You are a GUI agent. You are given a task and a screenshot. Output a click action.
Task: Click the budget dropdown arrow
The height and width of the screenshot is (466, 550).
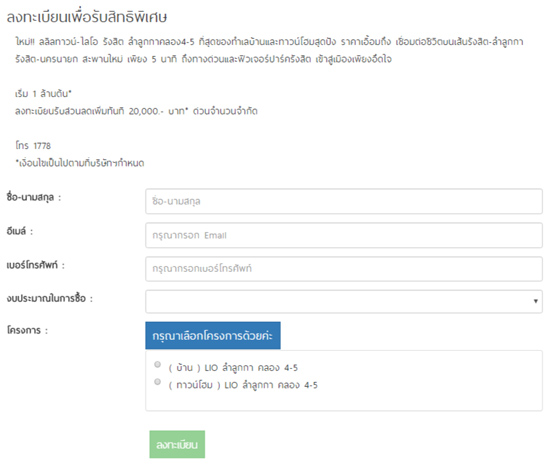pyautogui.click(x=535, y=301)
